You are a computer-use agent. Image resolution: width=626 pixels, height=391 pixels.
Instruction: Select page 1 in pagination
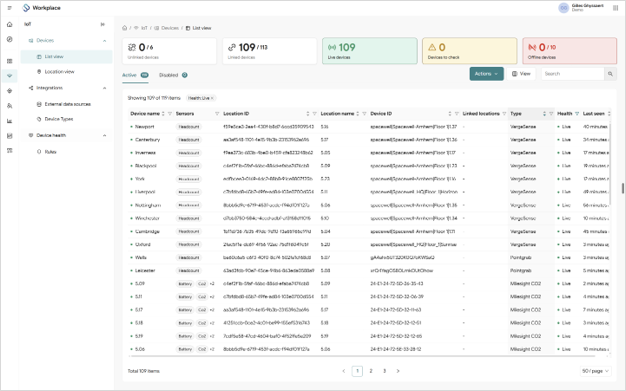click(x=357, y=371)
